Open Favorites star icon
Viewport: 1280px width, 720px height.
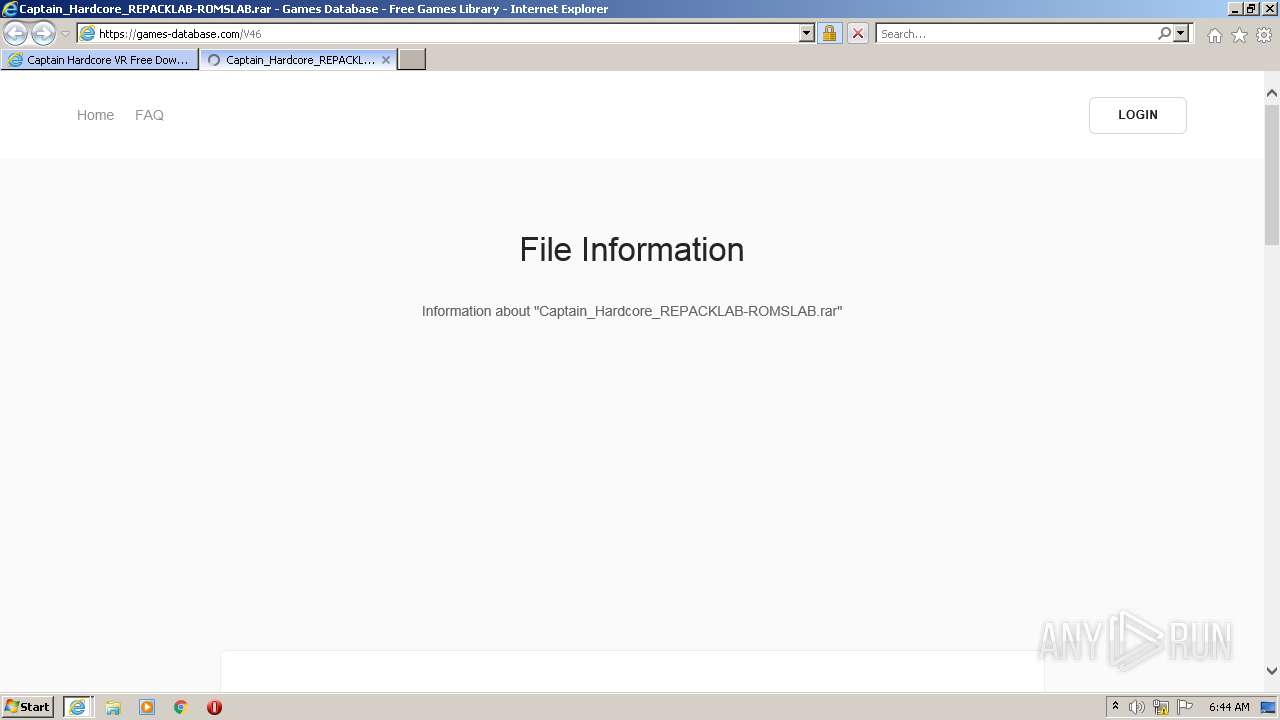1239,35
